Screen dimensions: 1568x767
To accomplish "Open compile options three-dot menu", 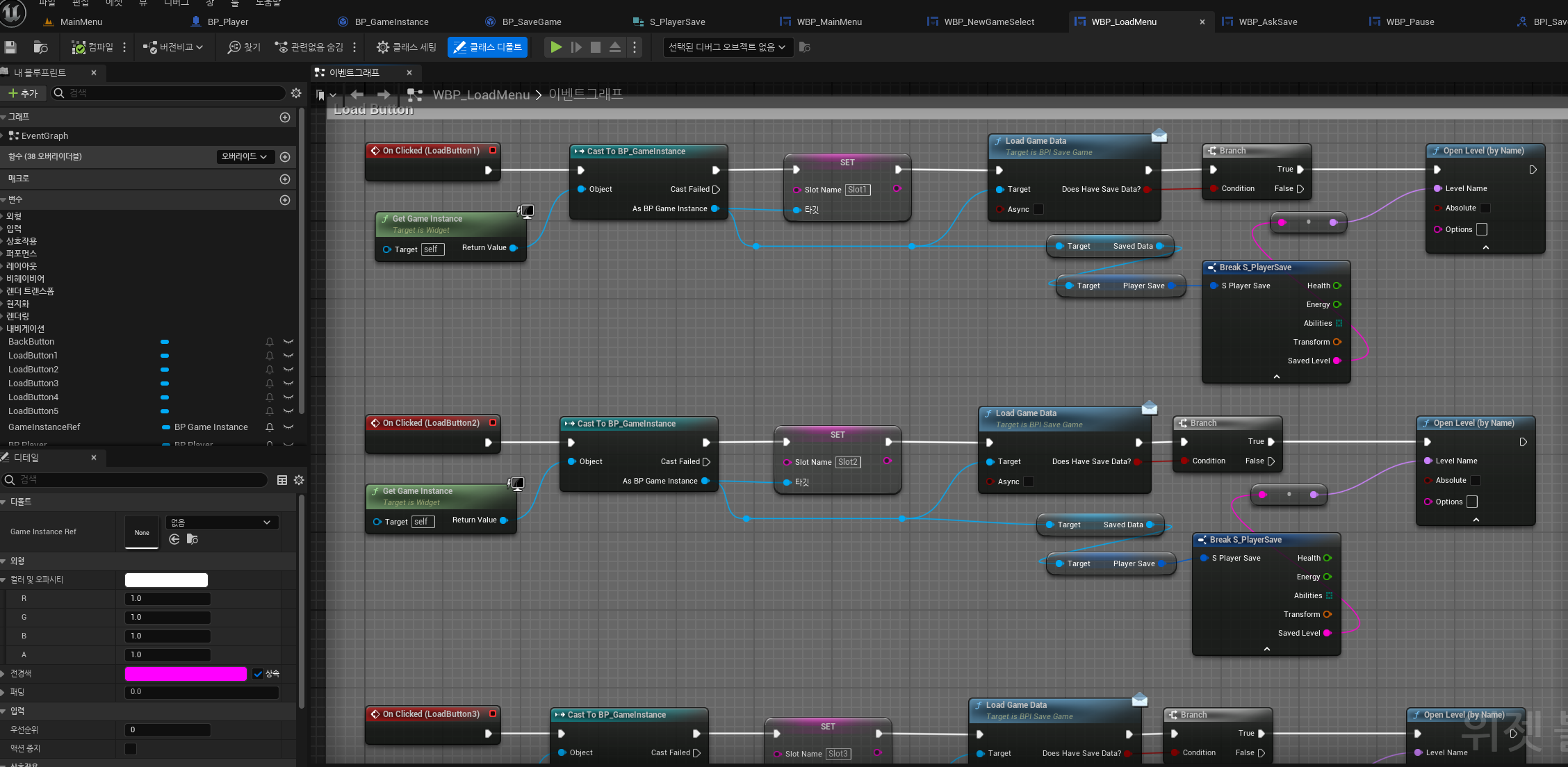I will [x=124, y=47].
